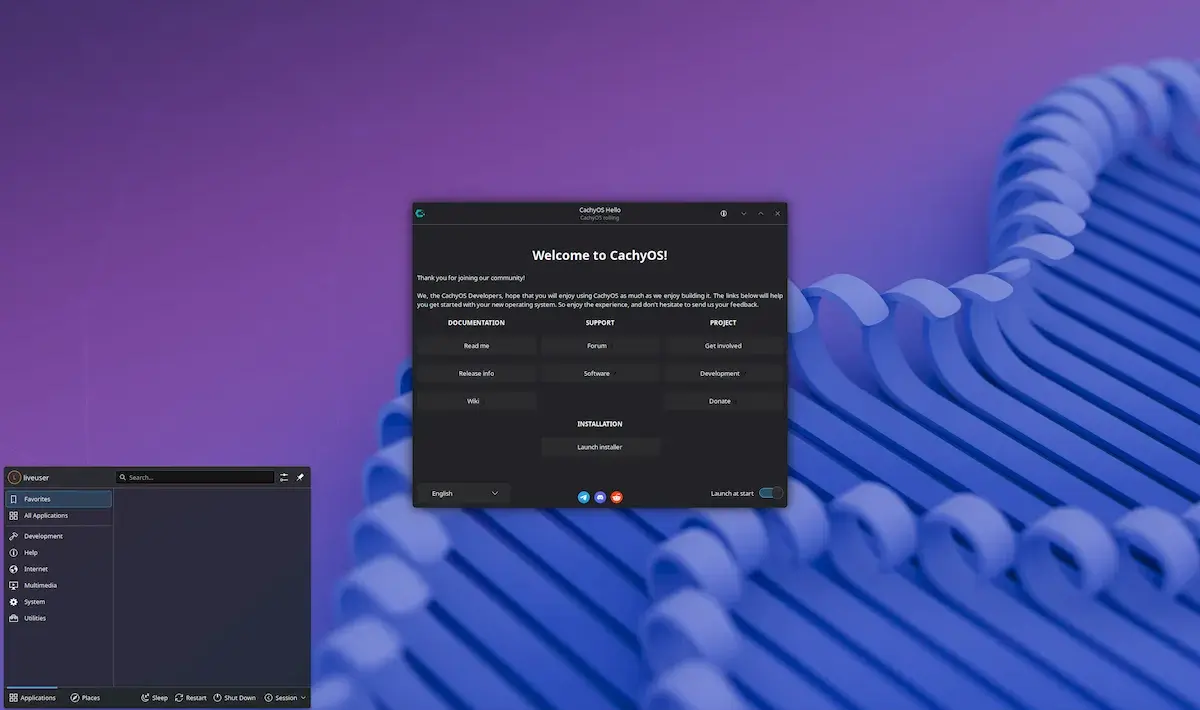Click the Software button

pyautogui.click(x=600, y=373)
